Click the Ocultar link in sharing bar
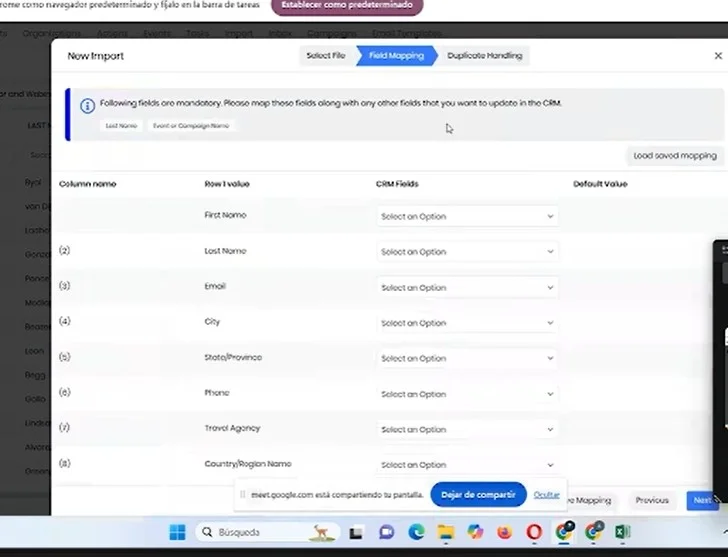This screenshot has width=728, height=557. (x=546, y=495)
